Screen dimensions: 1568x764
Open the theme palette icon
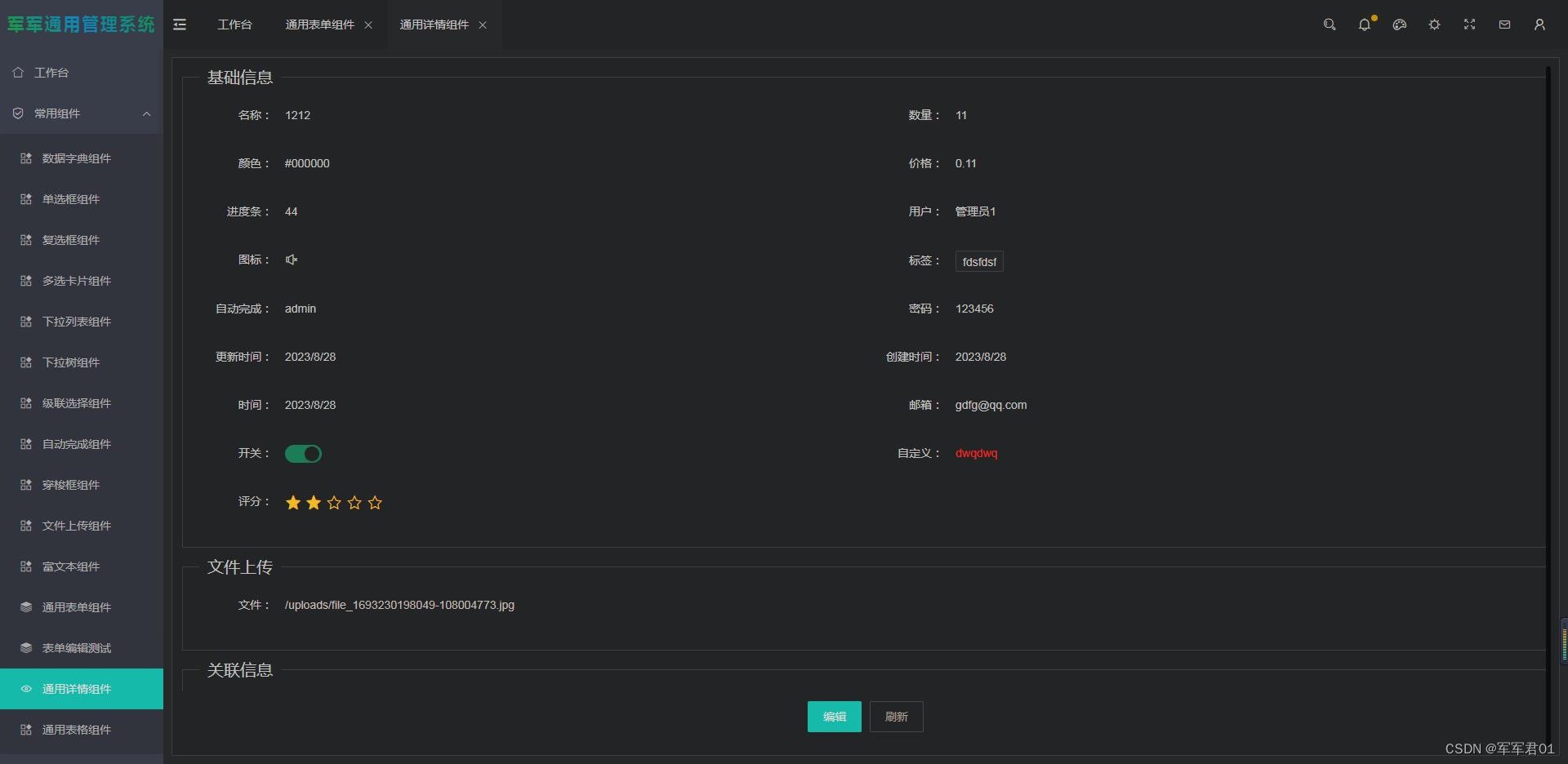pos(1400,24)
